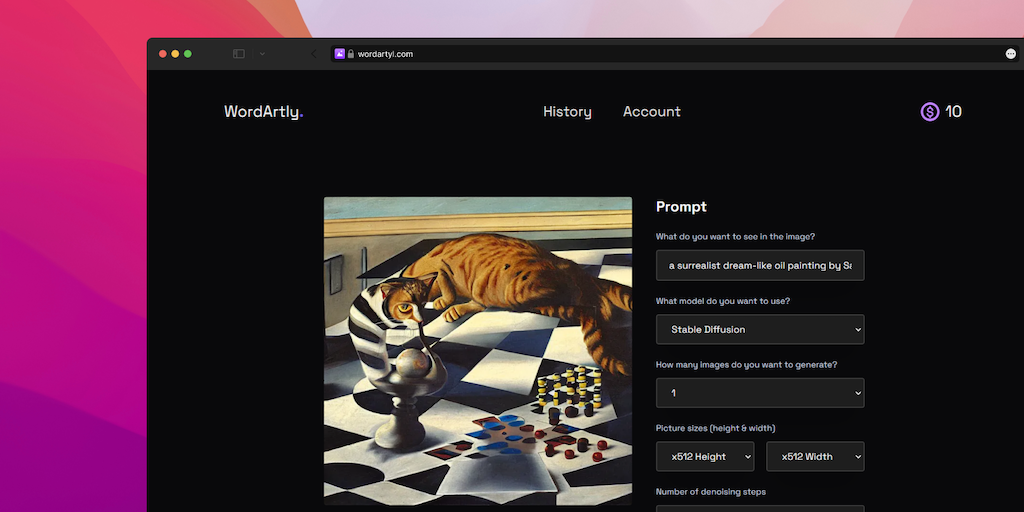Open the tab group chevron dropdown

[262, 54]
